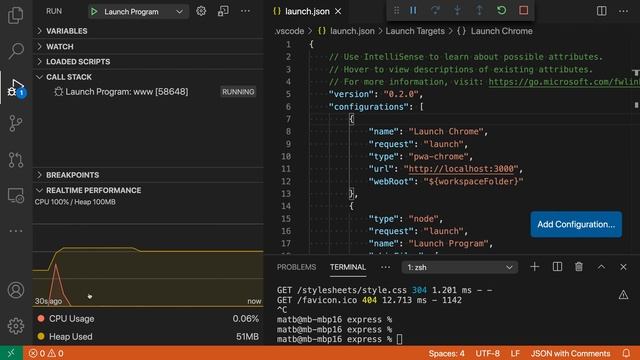Open notifications bell in status bar

pos(626,353)
